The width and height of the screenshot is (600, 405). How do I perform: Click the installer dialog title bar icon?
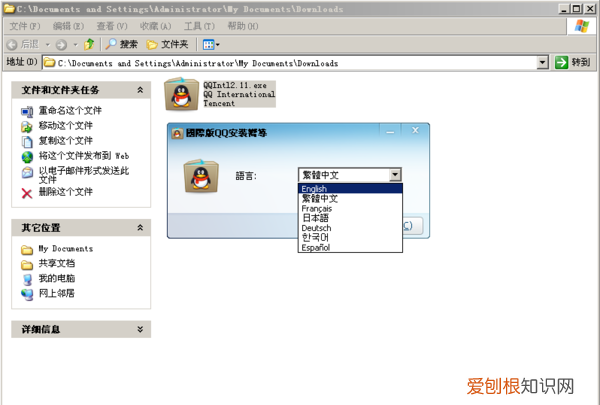(x=177, y=133)
